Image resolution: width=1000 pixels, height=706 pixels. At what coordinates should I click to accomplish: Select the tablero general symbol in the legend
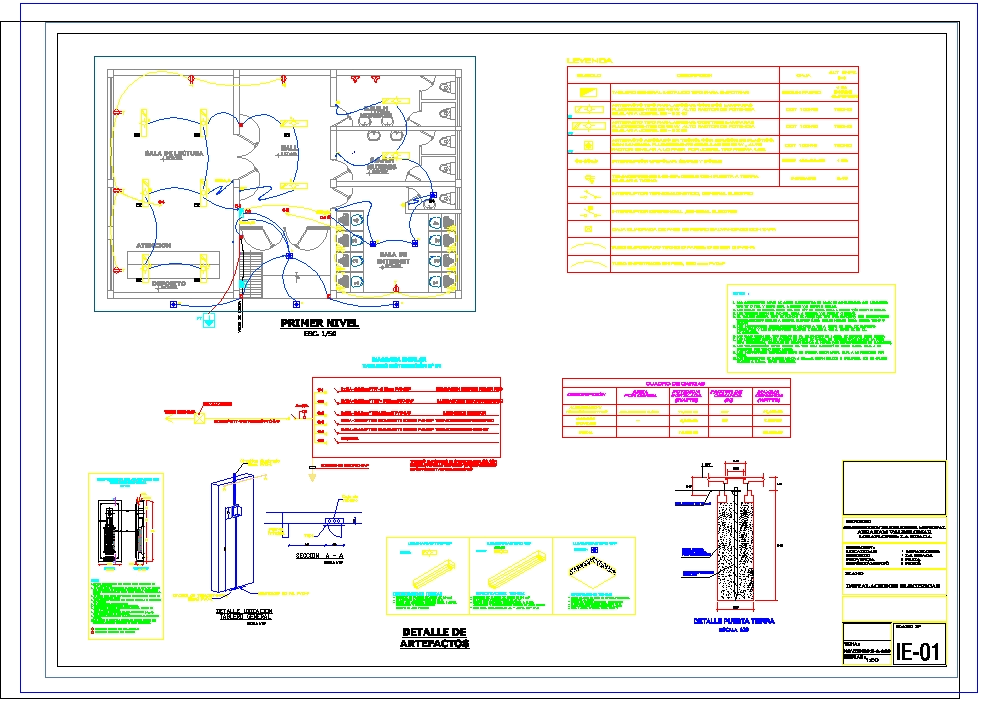point(589,92)
